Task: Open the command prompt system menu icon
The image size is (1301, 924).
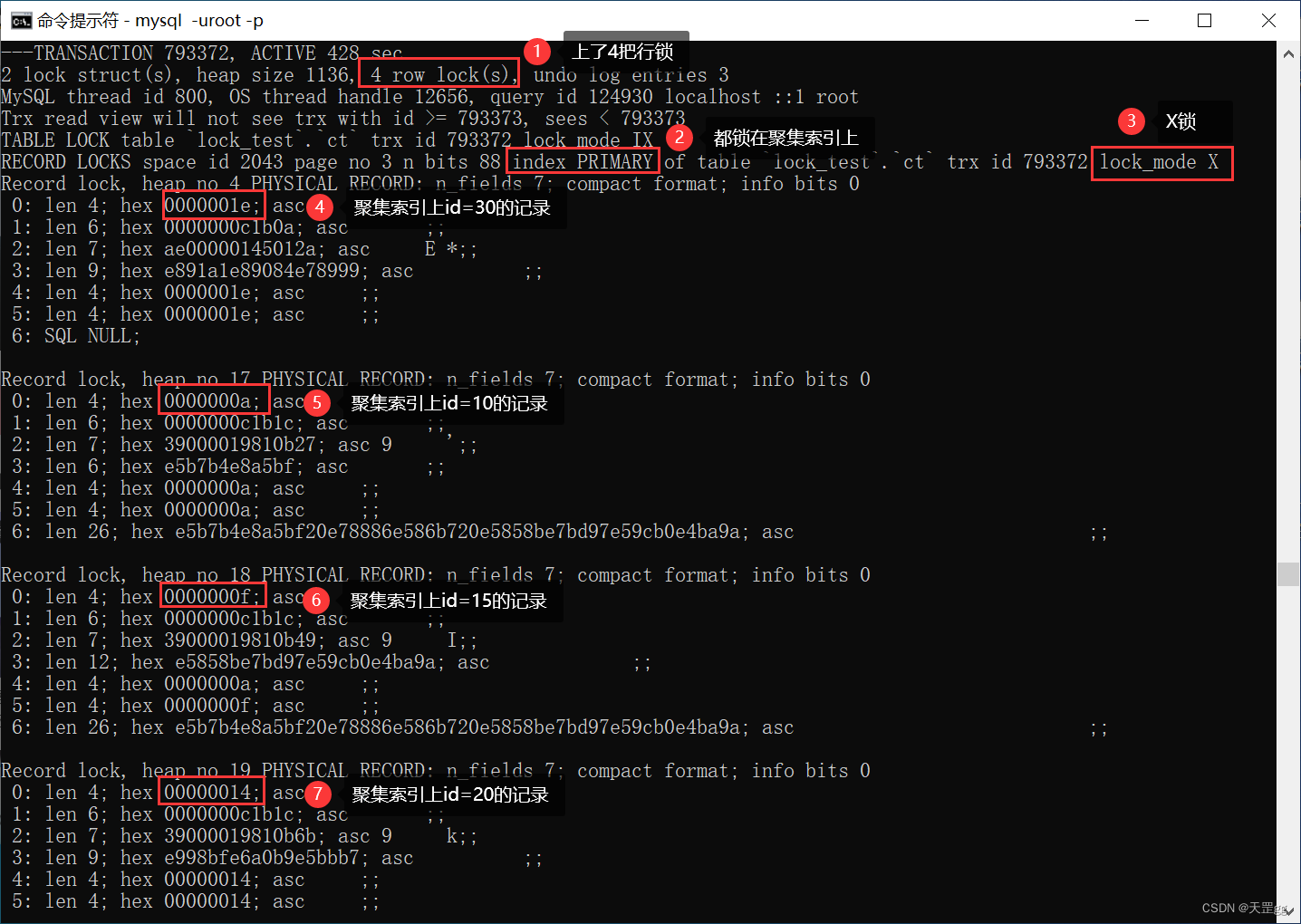Action: pos(21,20)
